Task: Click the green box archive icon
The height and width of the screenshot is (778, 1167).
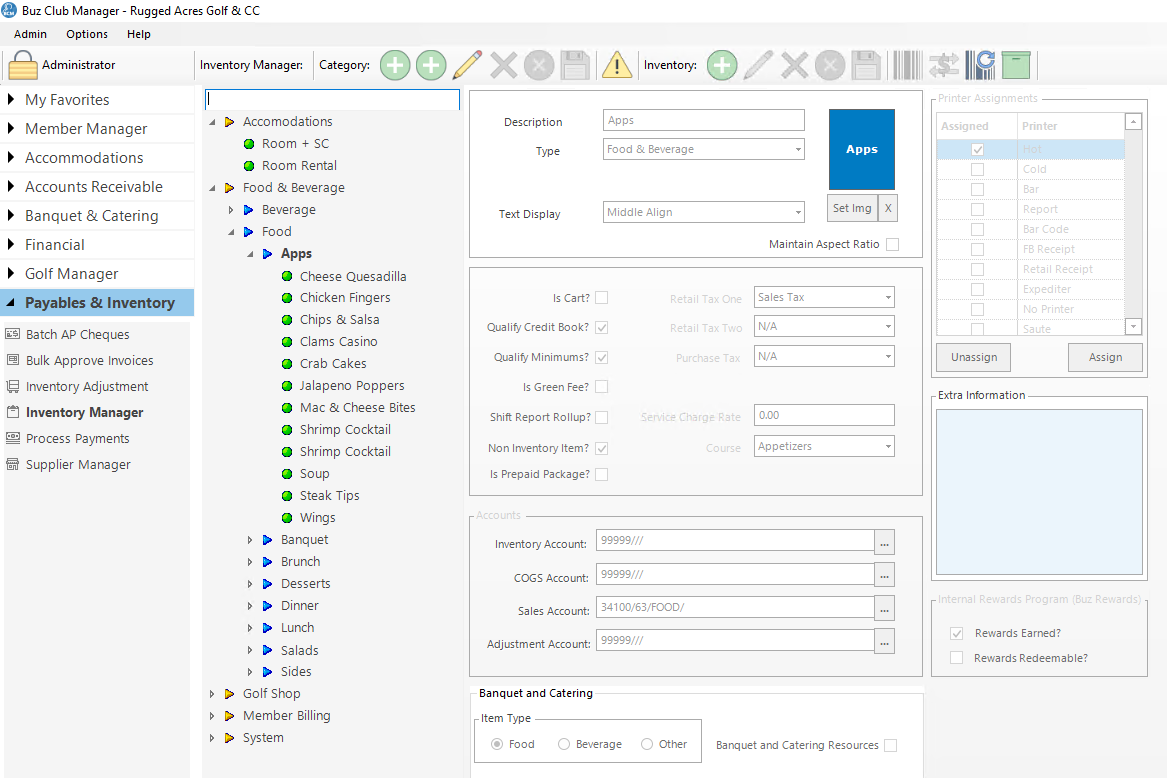Action: 1016,65
